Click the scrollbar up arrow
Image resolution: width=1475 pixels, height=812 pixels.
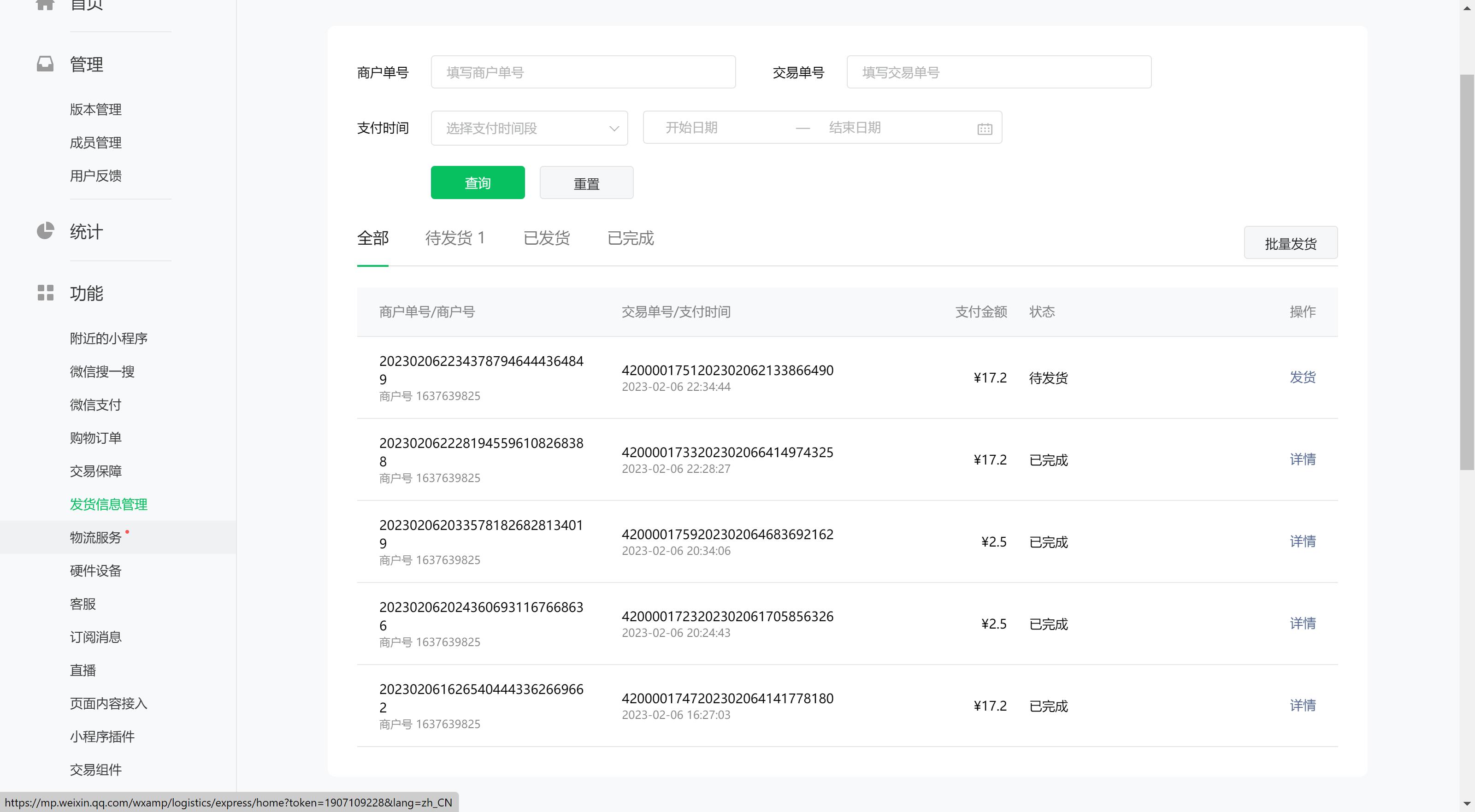(1467, 8)
